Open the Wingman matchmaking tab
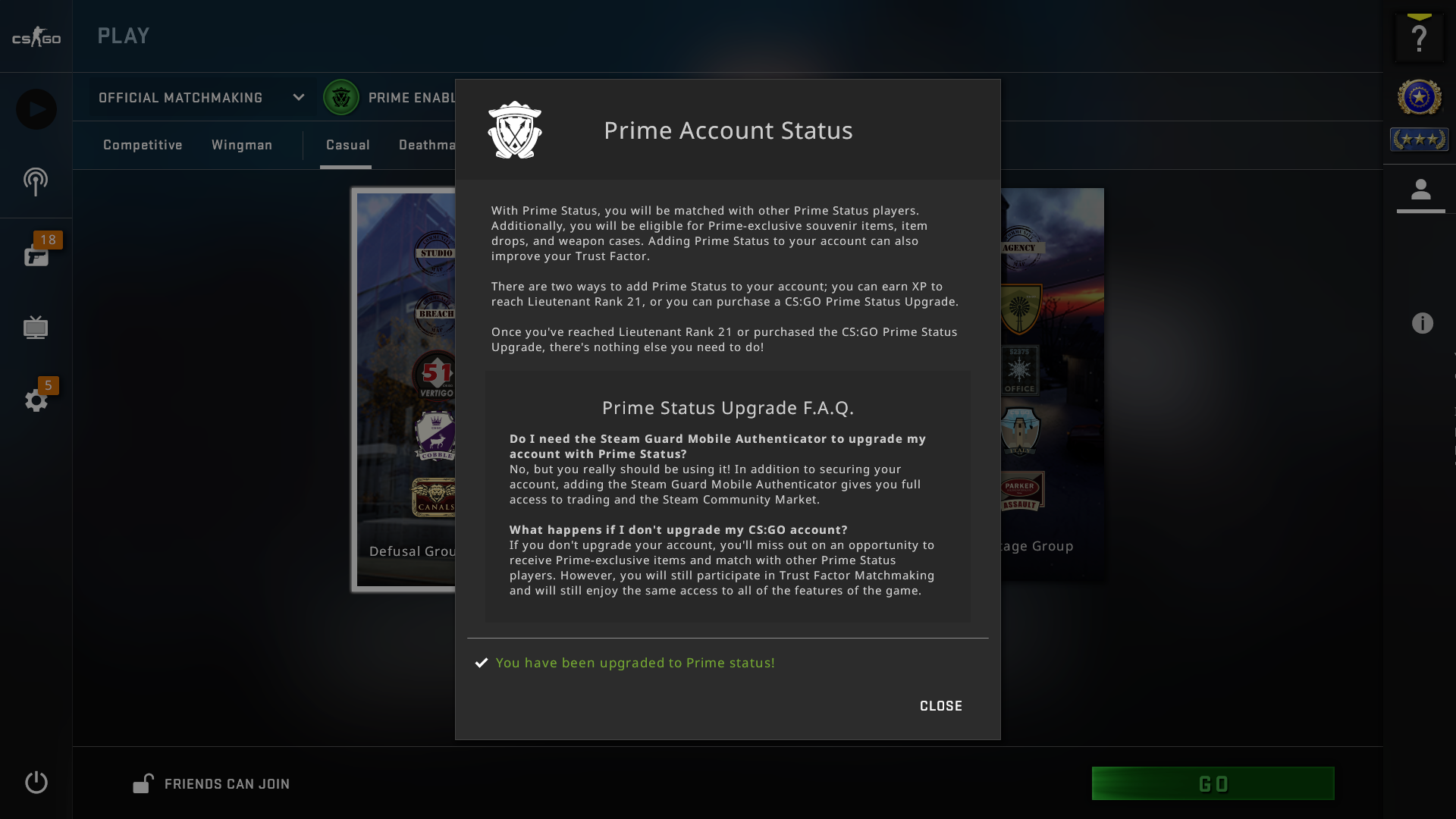This screenshot has height=819, width=1456. [241, 145]
